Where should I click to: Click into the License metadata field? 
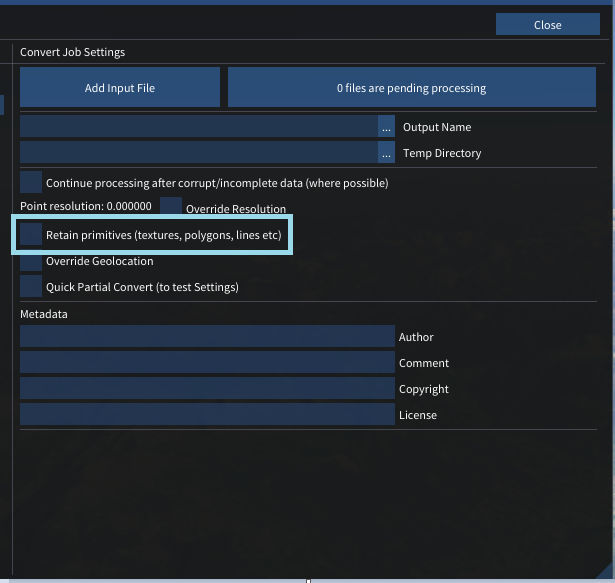pyautogui.click(x=207, y=414)
